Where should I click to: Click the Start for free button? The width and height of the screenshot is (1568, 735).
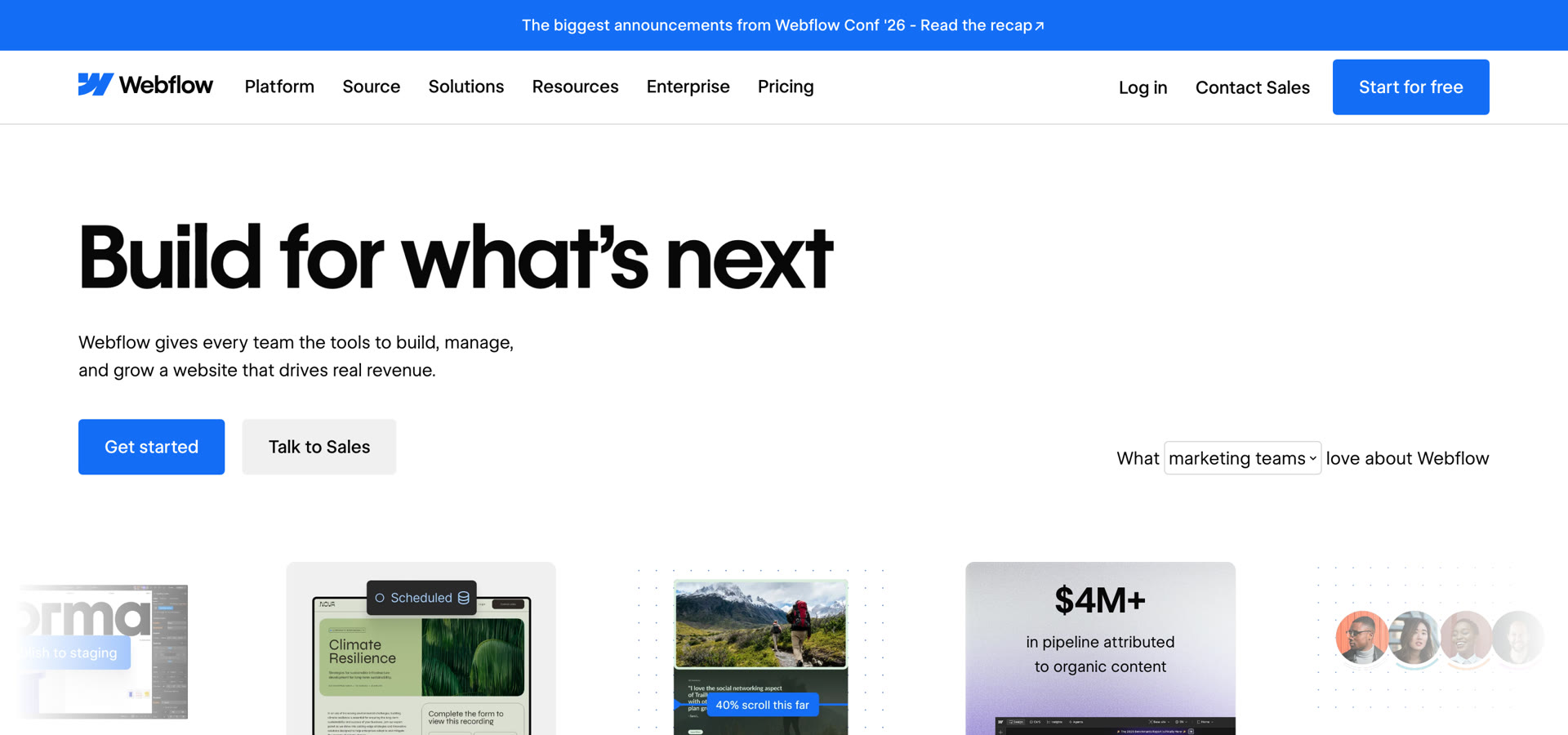[1411, 87]
